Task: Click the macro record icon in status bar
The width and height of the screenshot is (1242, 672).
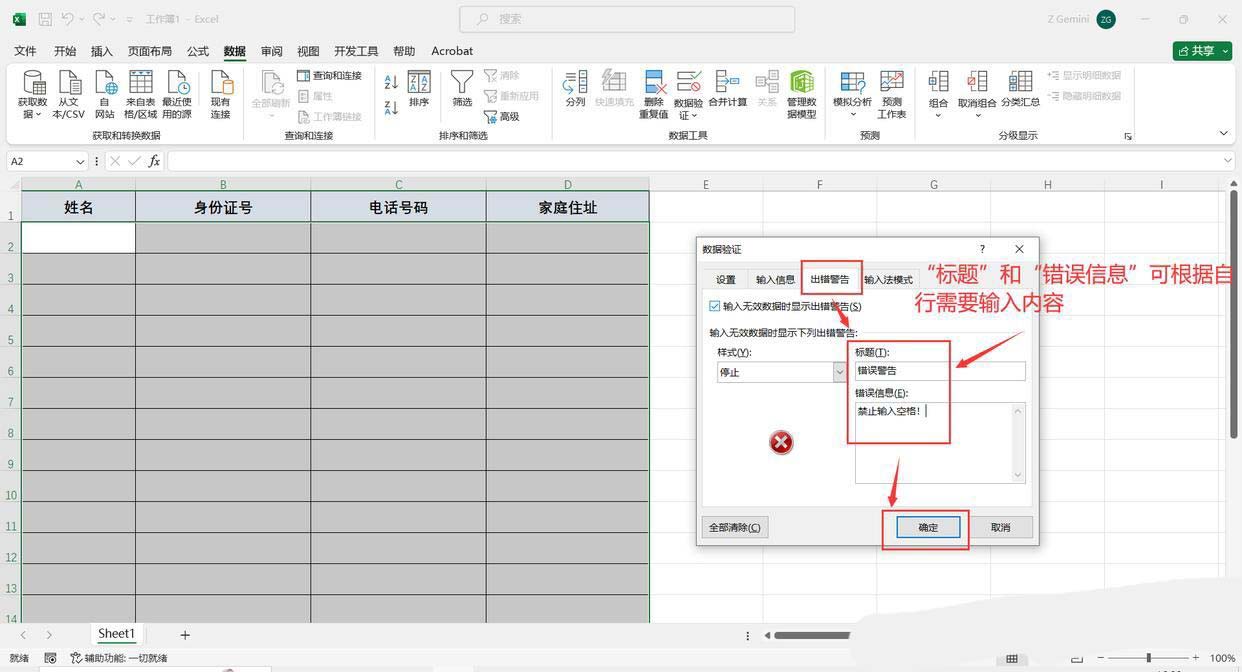Action: pyautogui.click(x=50, y=658)
